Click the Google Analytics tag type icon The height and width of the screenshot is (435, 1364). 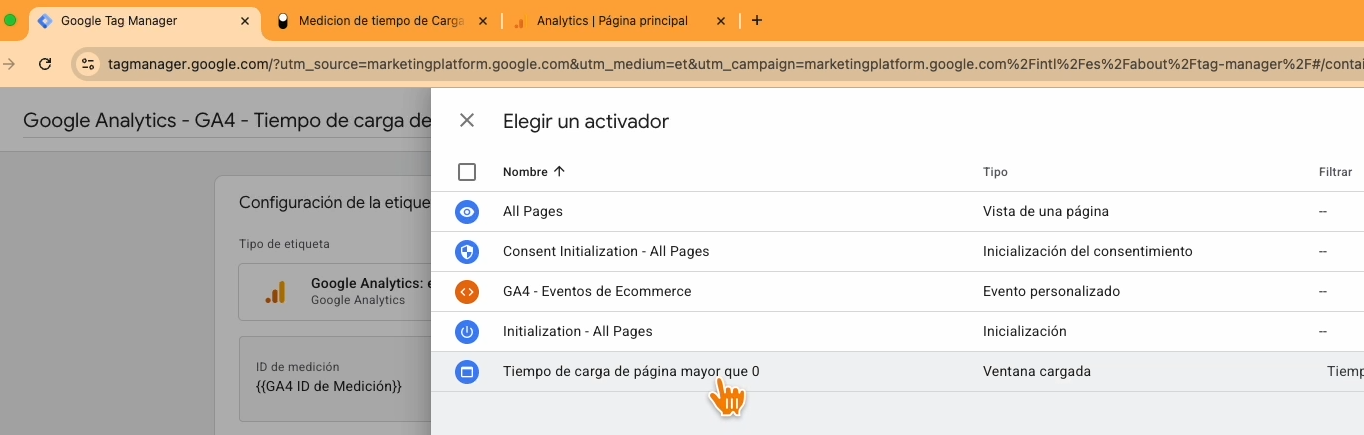pos(275,292)
